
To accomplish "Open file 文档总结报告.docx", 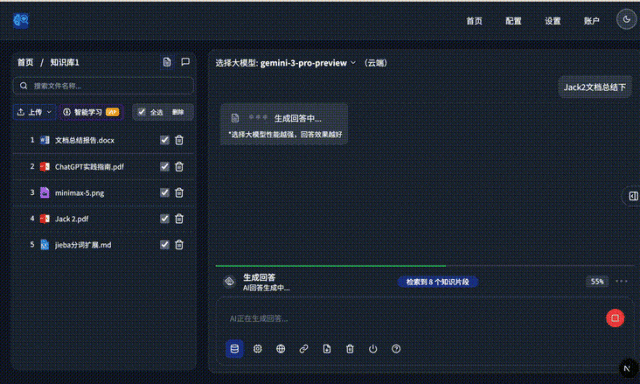I will coord(84,140).
